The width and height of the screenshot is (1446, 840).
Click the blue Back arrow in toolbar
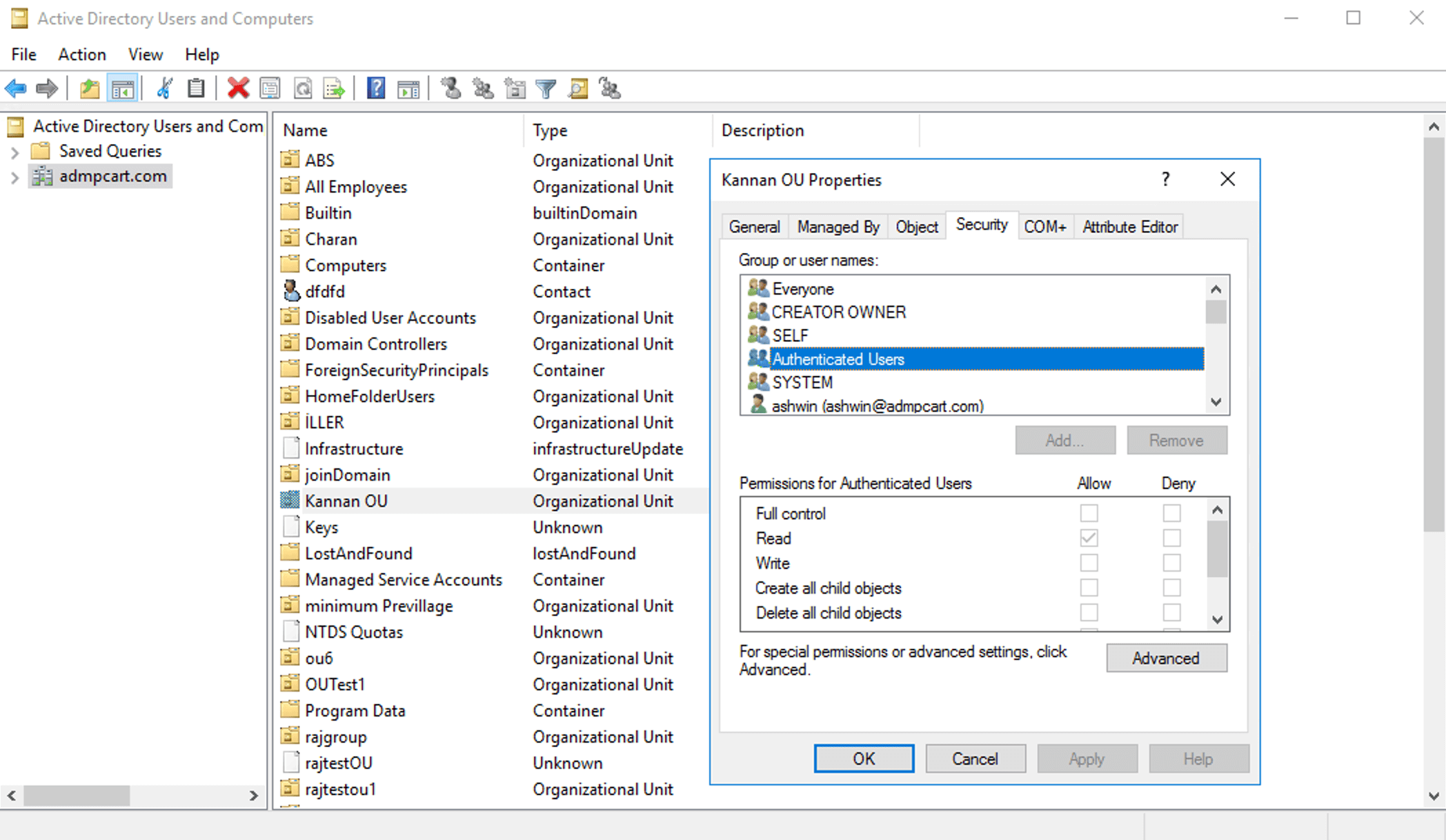[15, 88]
